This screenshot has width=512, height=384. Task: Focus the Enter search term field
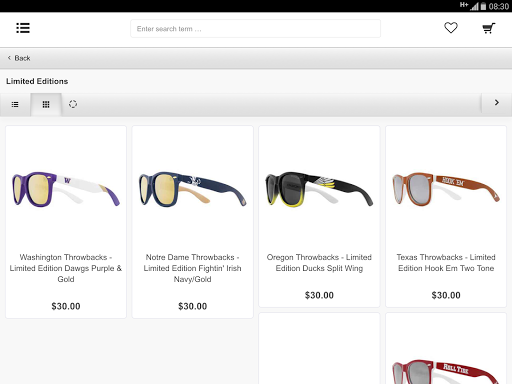point(255,29)
